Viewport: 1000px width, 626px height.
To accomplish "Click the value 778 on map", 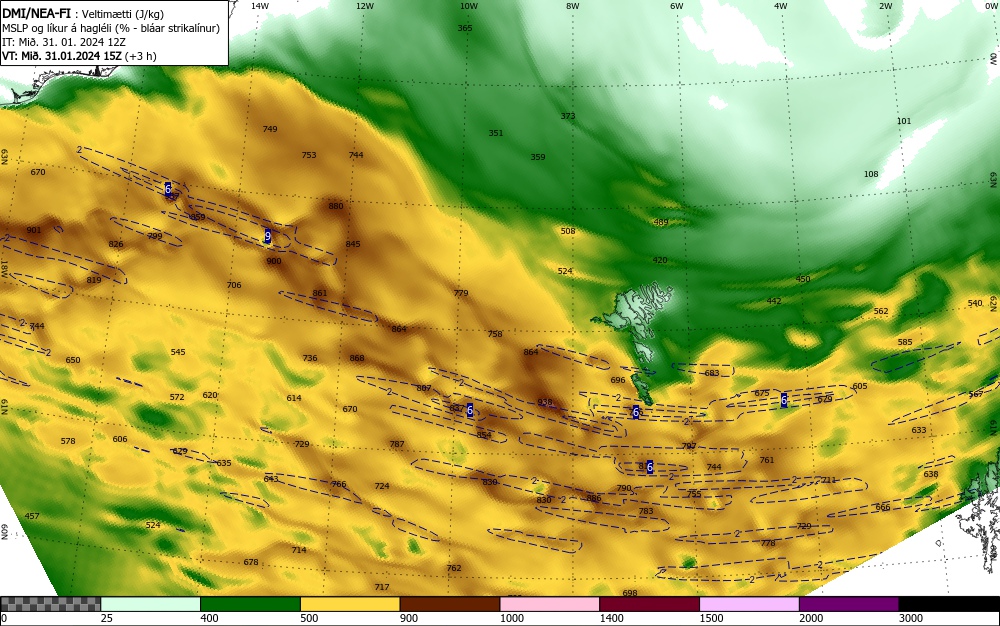I will pyautogui.click(x=768, y=543).
